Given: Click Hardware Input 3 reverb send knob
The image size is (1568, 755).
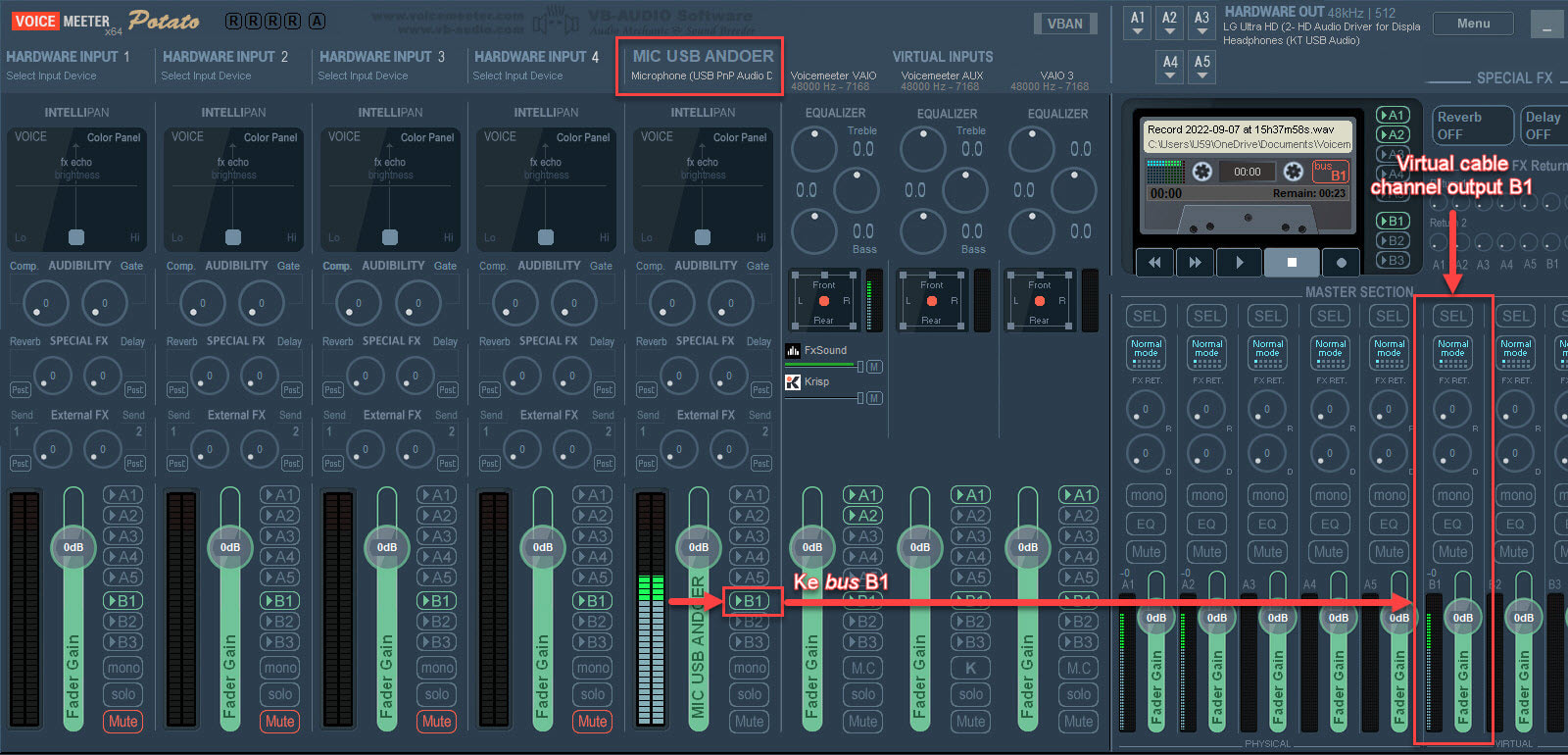Looking at the screenshot, I should (x=366, y=376).
